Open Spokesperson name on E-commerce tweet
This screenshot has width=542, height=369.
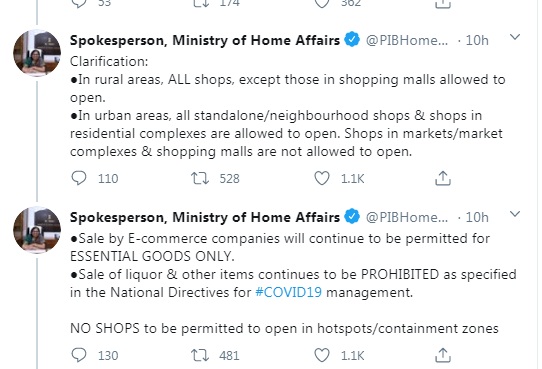[x=205, y=218]
